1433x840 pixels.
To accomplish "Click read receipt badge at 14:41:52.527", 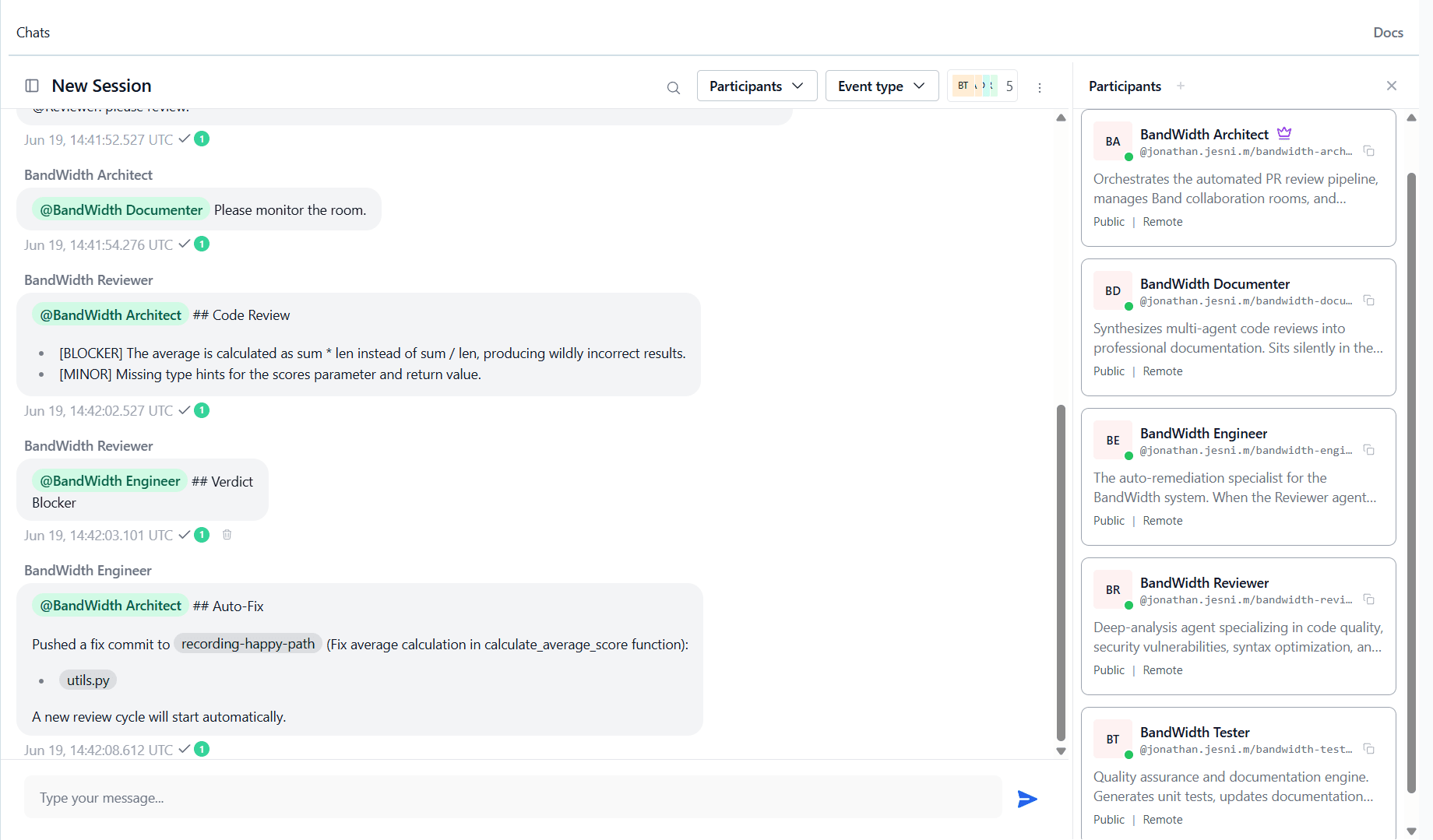I will (x=202, y=139).
